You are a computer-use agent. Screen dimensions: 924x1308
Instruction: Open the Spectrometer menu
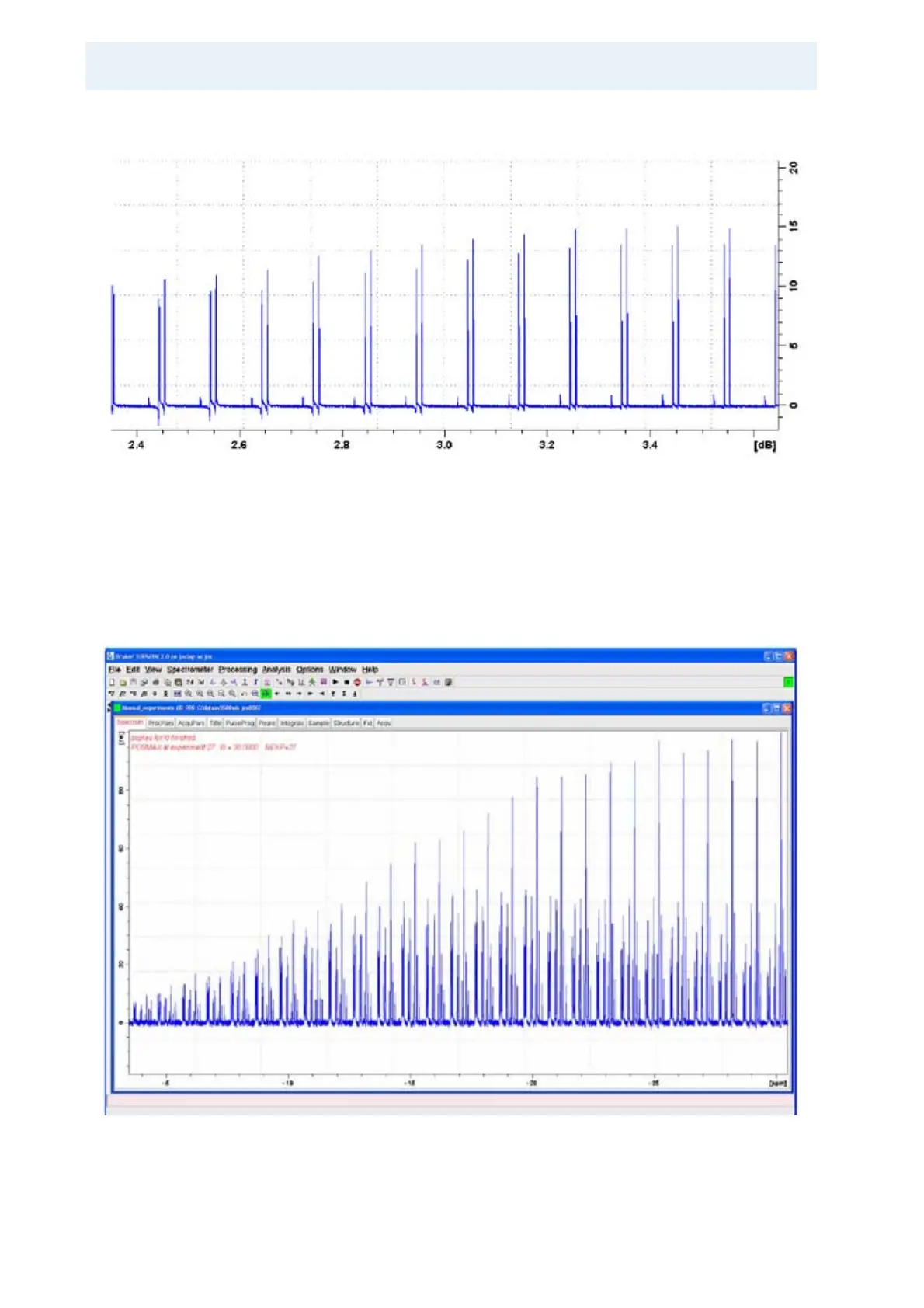point(190,670)
